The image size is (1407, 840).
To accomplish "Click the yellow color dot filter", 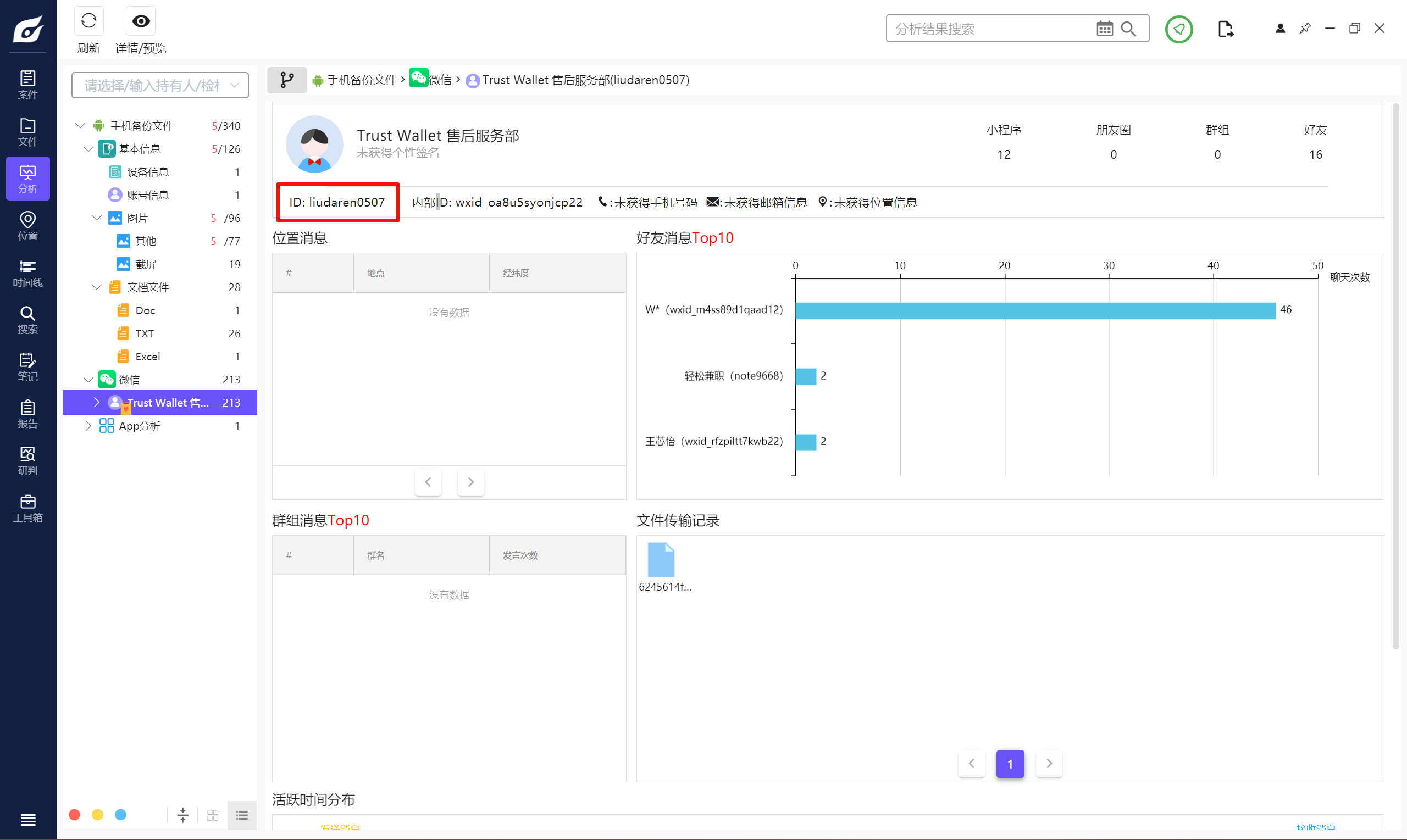I will (97, 815).
